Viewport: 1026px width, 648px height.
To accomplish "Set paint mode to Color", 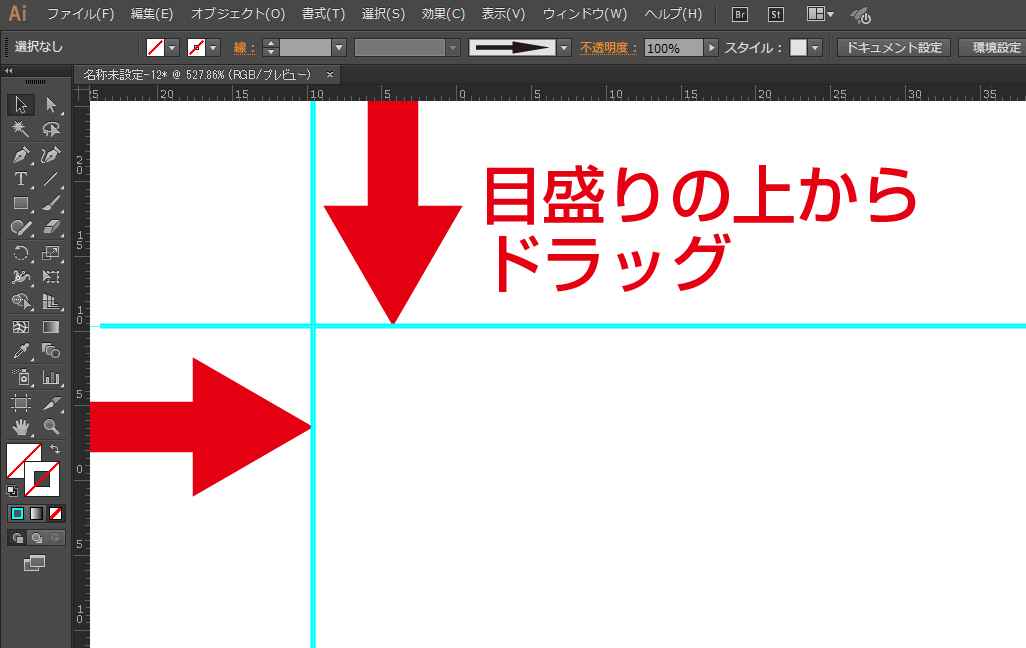I will [x=18, y=513].
